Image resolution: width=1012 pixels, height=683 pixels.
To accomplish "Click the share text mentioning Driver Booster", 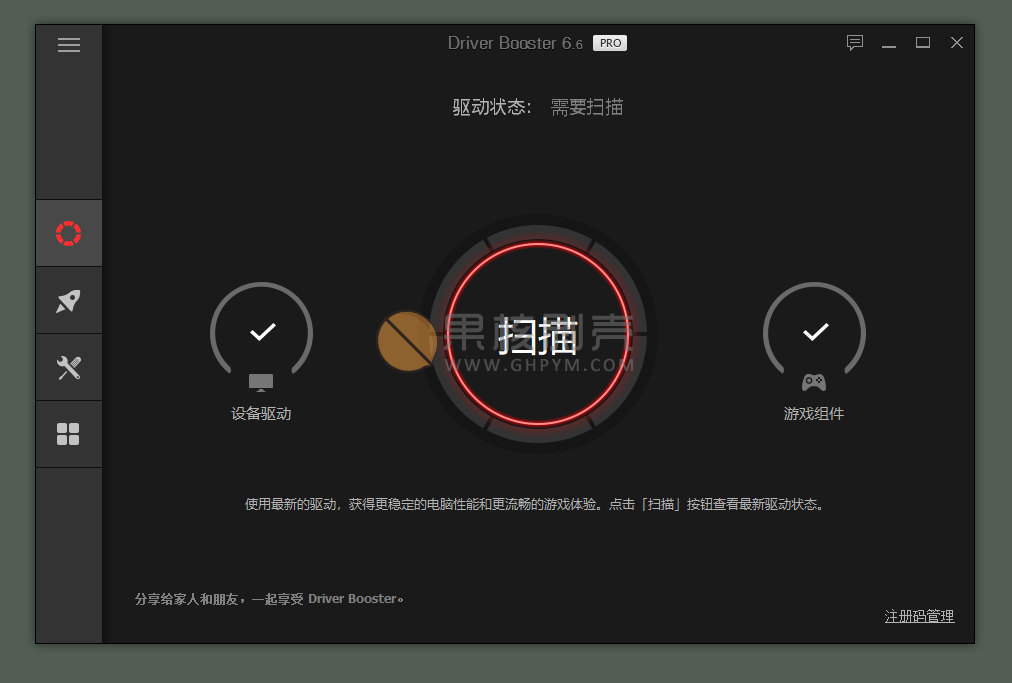I will point(269,599).
